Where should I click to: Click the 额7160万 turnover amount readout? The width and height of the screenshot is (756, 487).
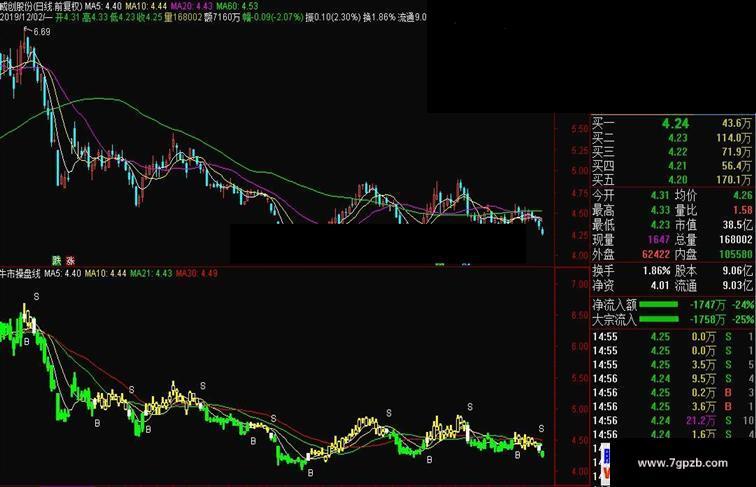222,17
